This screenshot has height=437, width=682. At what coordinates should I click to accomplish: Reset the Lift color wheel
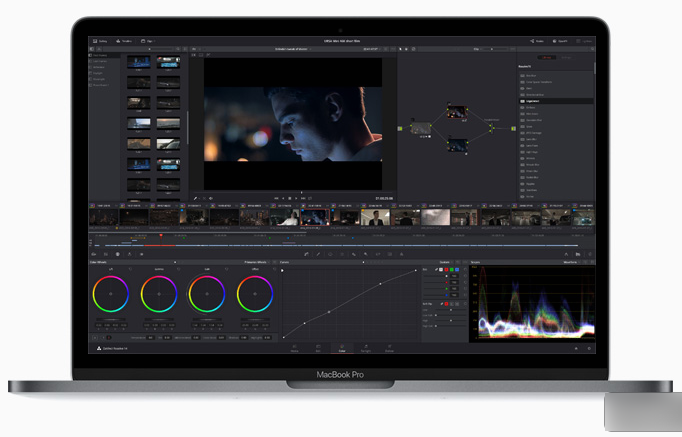tap(130, 269)
